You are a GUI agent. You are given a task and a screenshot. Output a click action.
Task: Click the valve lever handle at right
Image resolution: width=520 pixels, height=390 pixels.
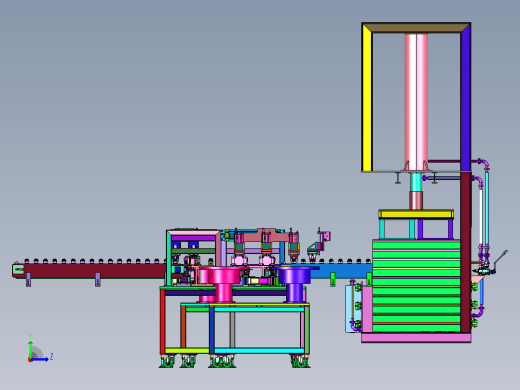coord(500,258)
